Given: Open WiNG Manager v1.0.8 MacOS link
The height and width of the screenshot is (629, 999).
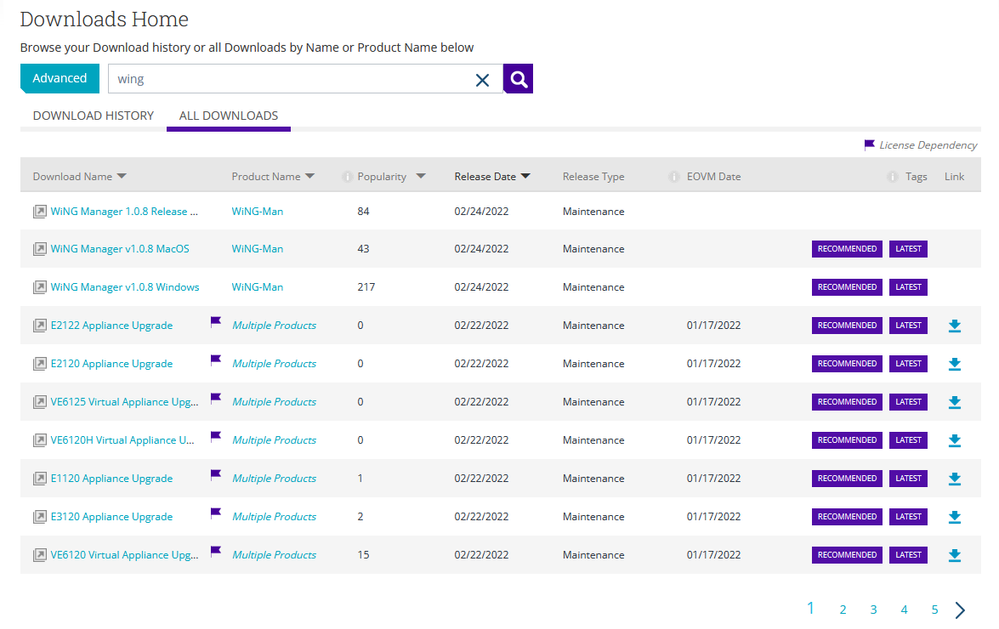Looking at the screenshot, I should [x=120, y=249].
